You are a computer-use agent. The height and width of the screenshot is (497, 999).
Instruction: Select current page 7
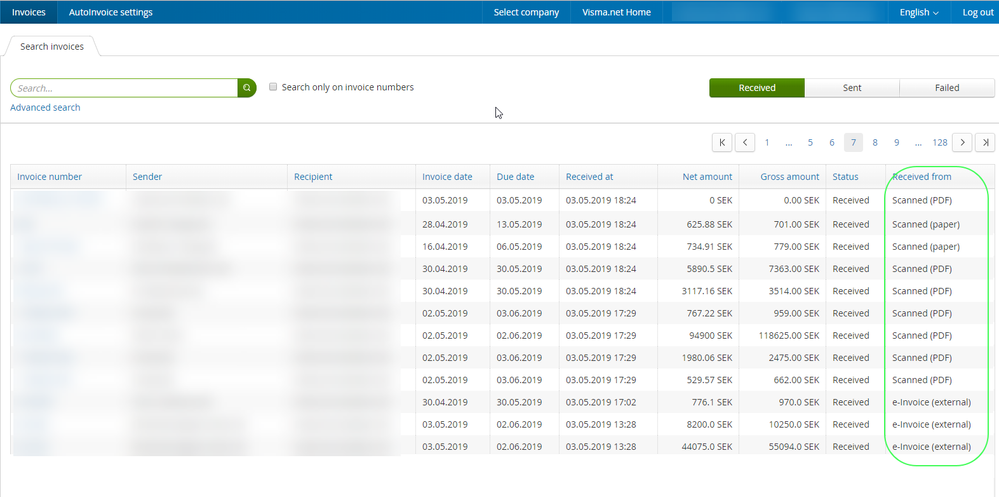854,143
